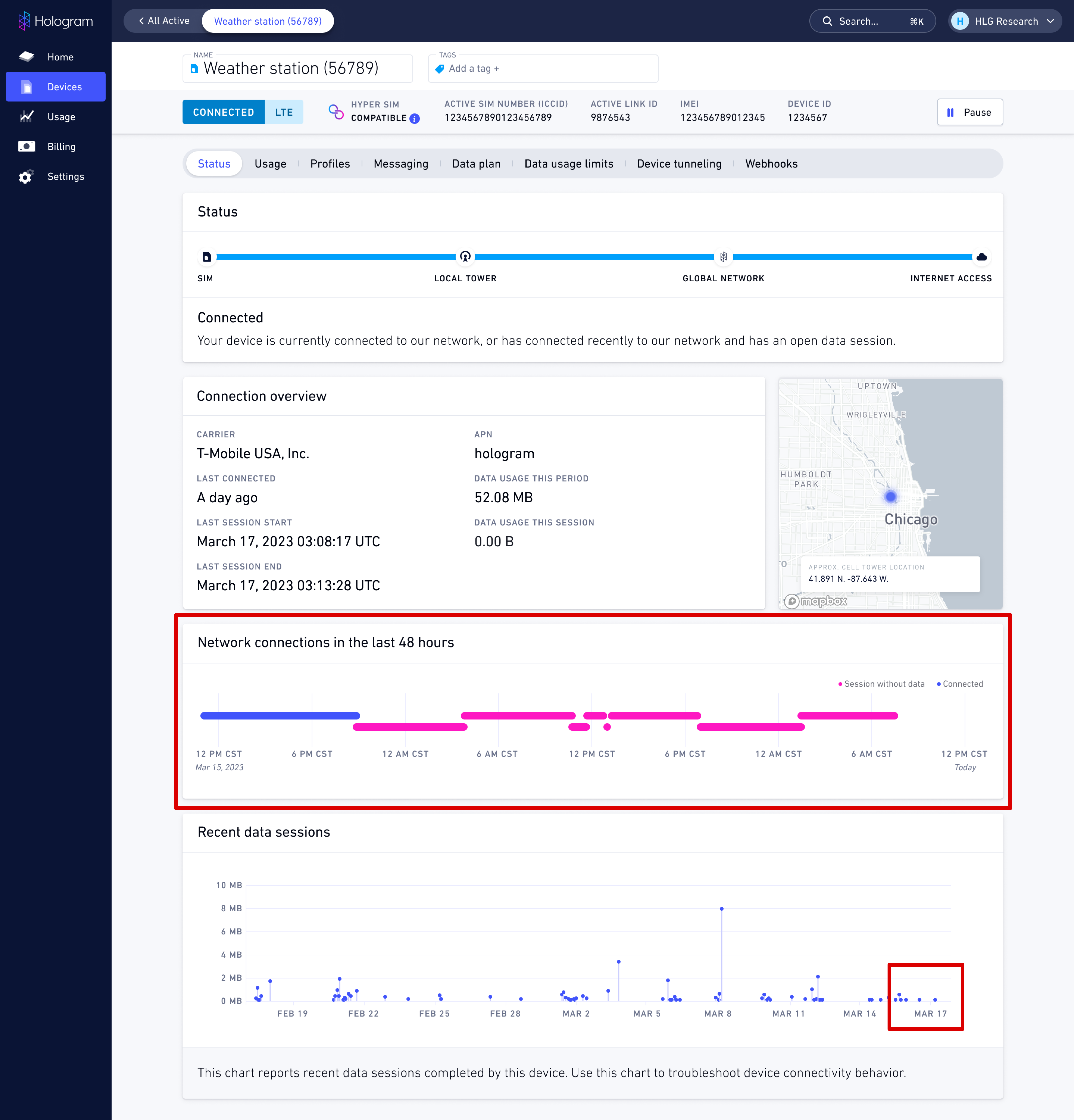The height and width of the screenshot is (1120, 1074).
Task: Expand the HLG Research account dropdown
Action: [x=1050, y=21]
